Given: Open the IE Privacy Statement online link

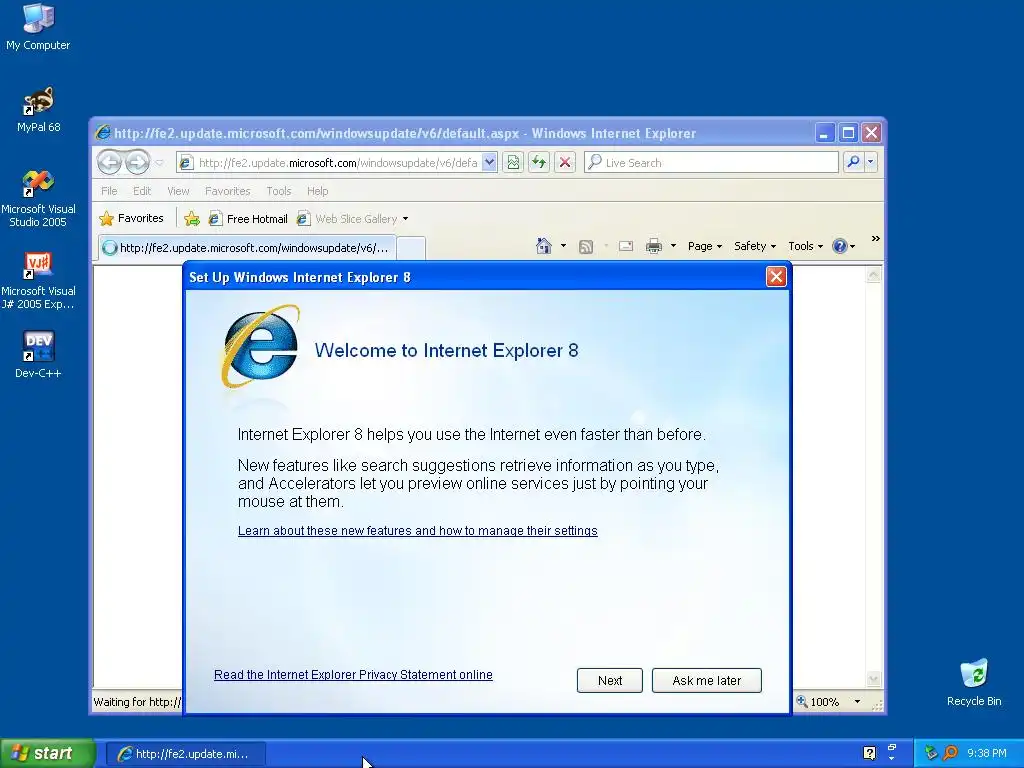Looking at the screenshot, I should pos(353,675).
